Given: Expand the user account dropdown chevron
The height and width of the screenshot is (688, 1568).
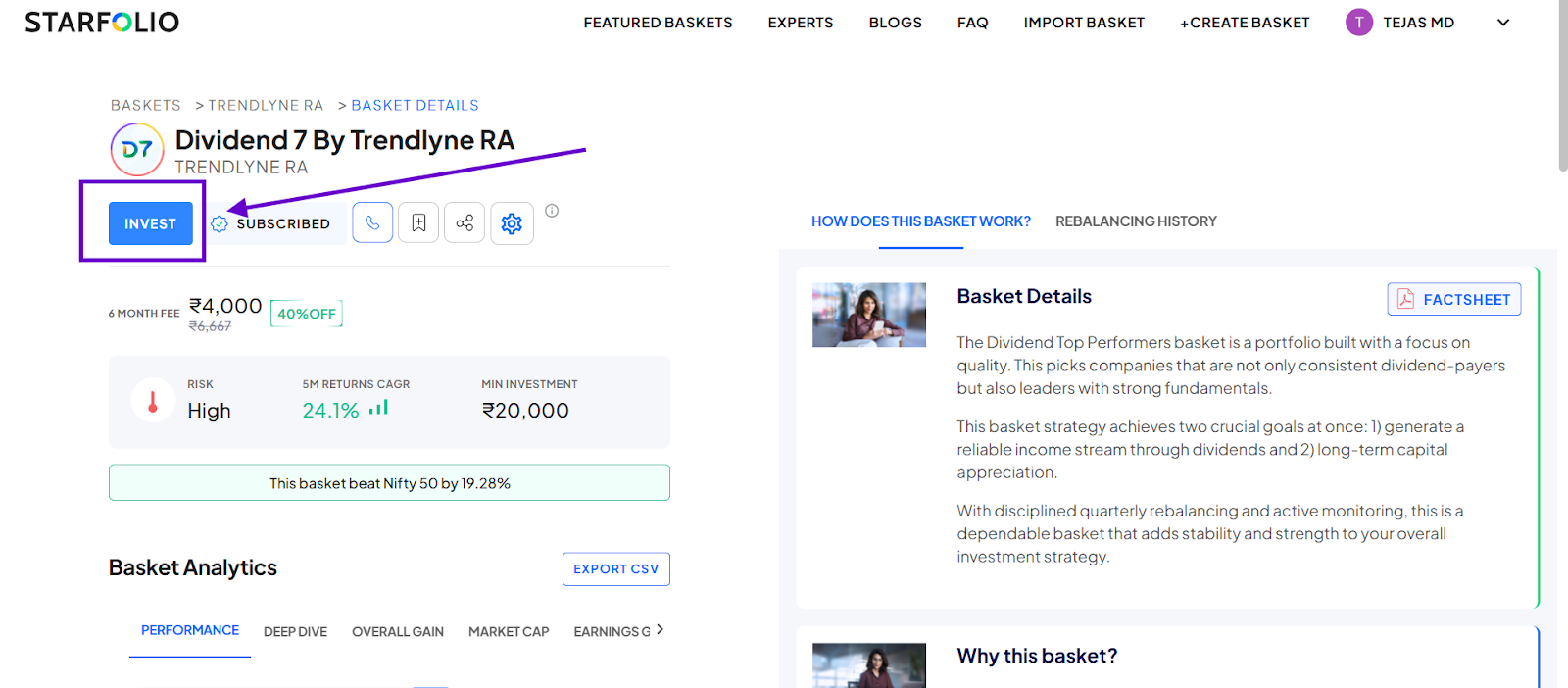Looking at the screenshot, I should 1503,22.
